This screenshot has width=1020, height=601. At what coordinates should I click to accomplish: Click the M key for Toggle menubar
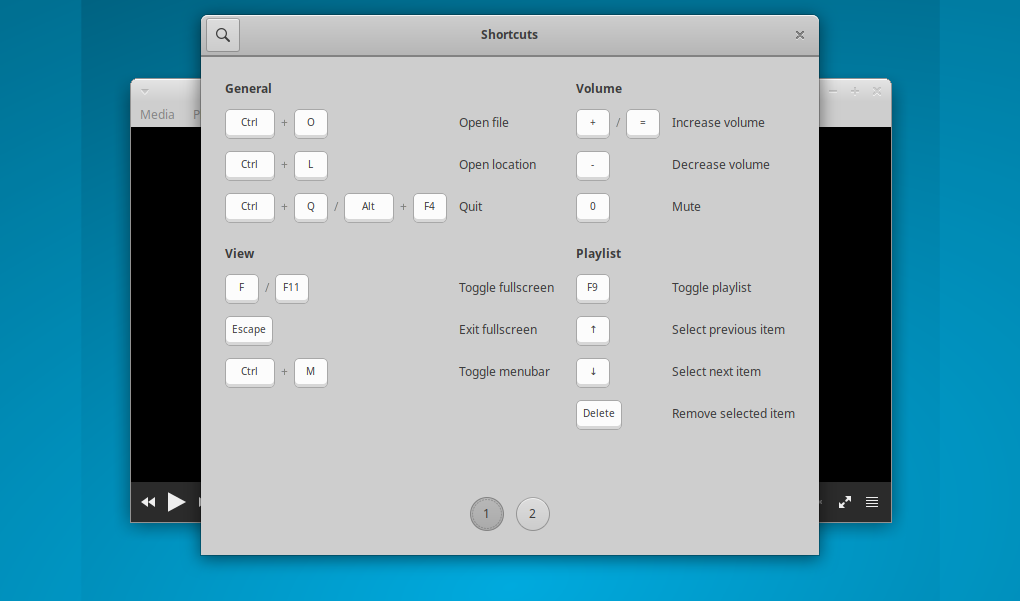click(310, 372)
